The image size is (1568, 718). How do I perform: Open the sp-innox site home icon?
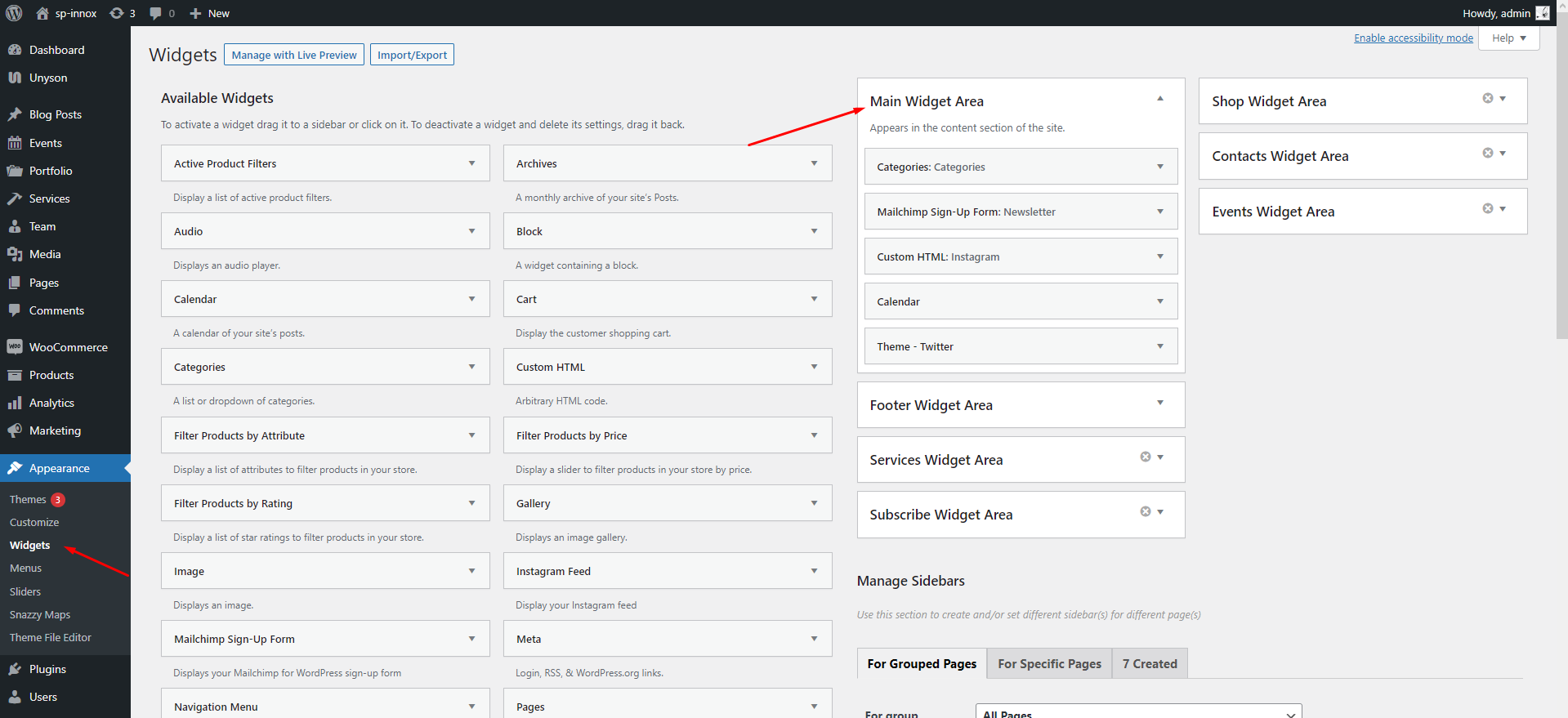pyautogui.click(x=42, y=13)
